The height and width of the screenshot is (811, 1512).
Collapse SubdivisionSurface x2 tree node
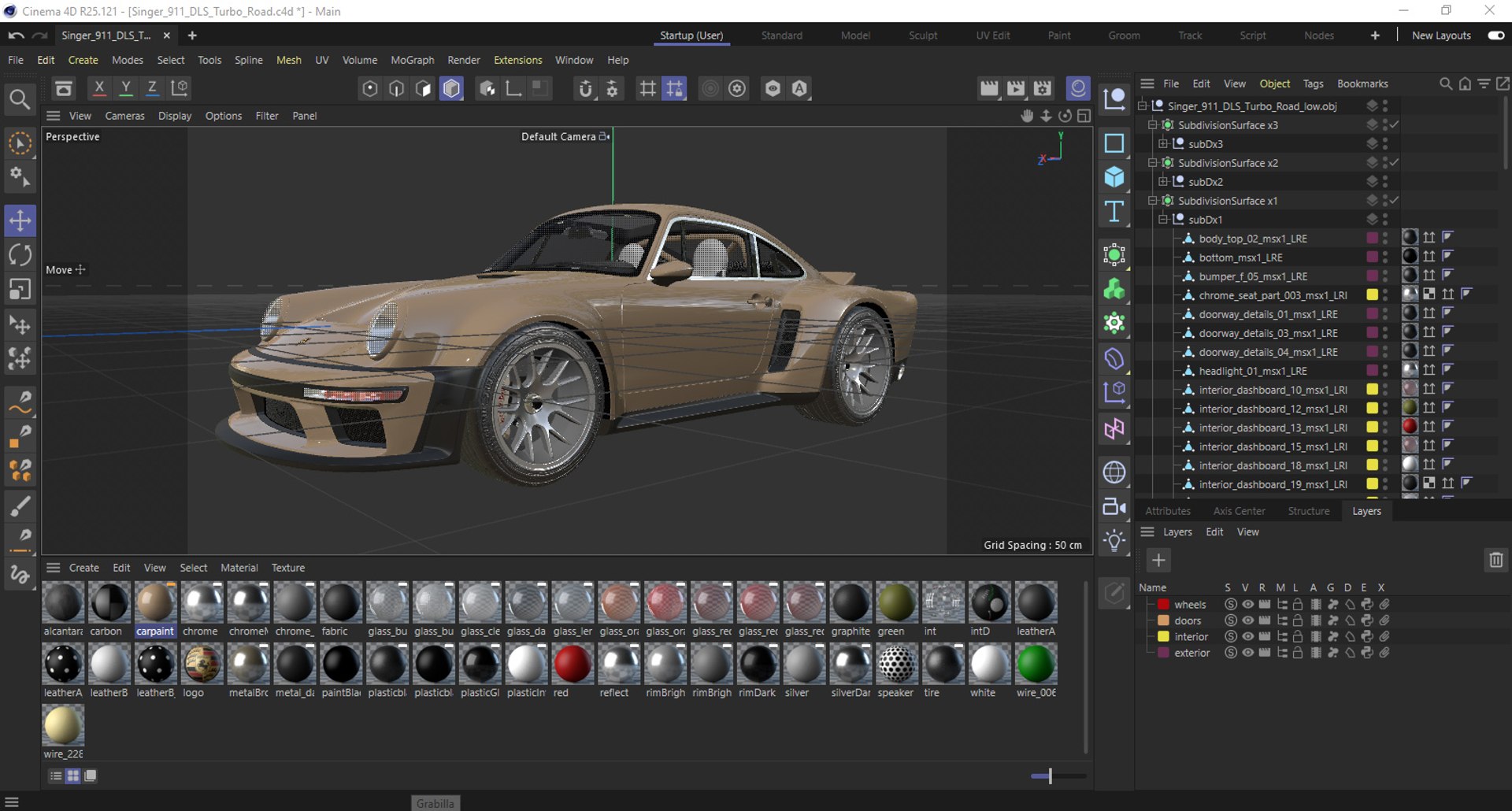point(1152,162)
